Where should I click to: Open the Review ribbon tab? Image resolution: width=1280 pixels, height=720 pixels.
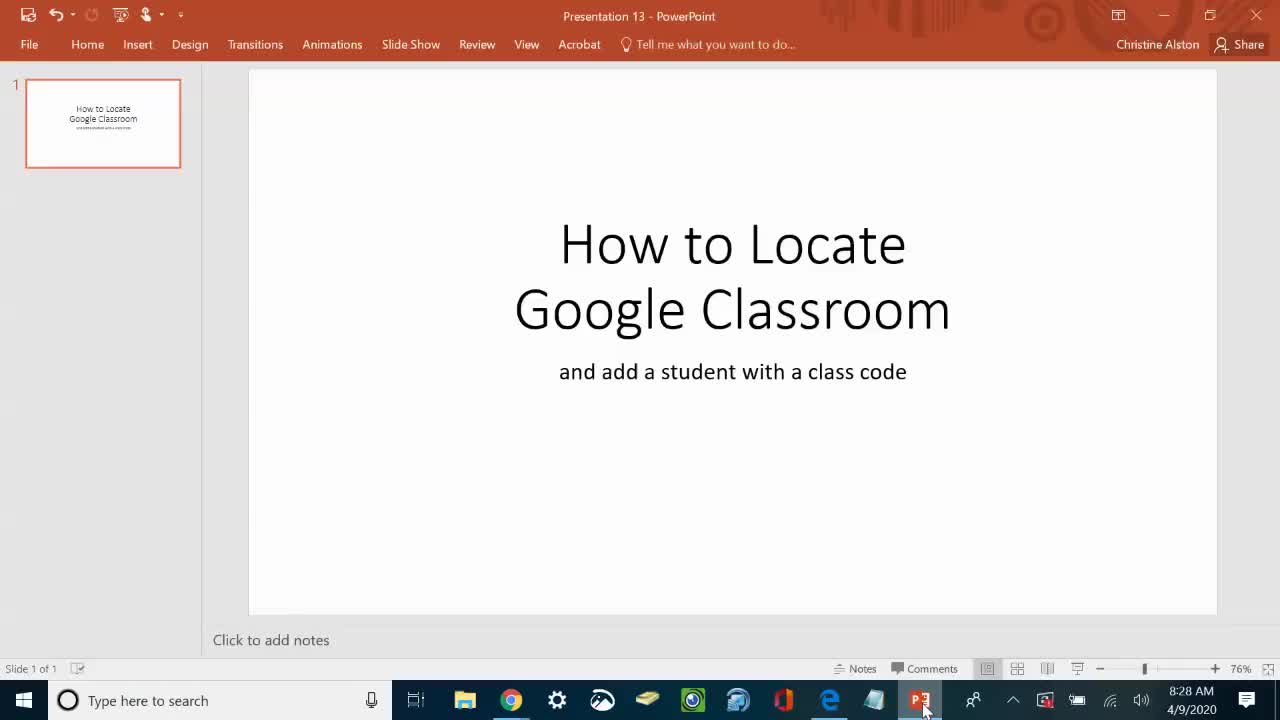tap(477, 44)
